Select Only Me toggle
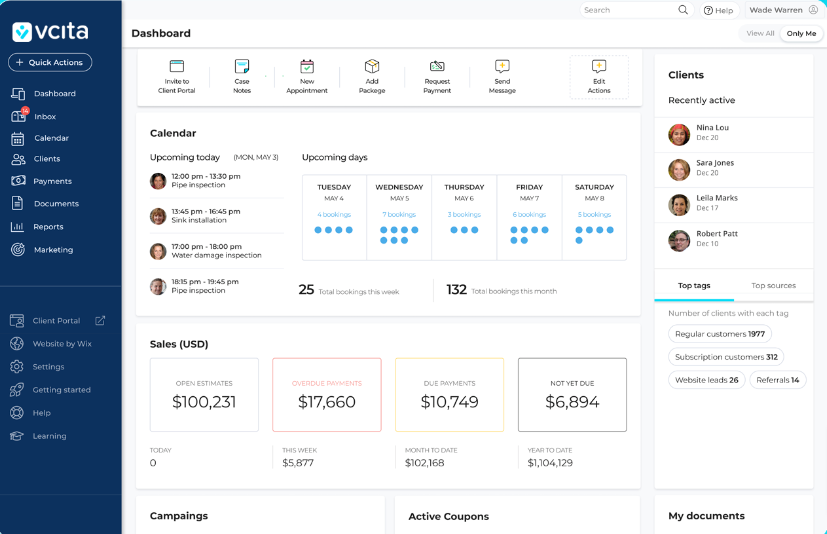The height and width of the screenshot is (534, 827). [x=801, y=33]
